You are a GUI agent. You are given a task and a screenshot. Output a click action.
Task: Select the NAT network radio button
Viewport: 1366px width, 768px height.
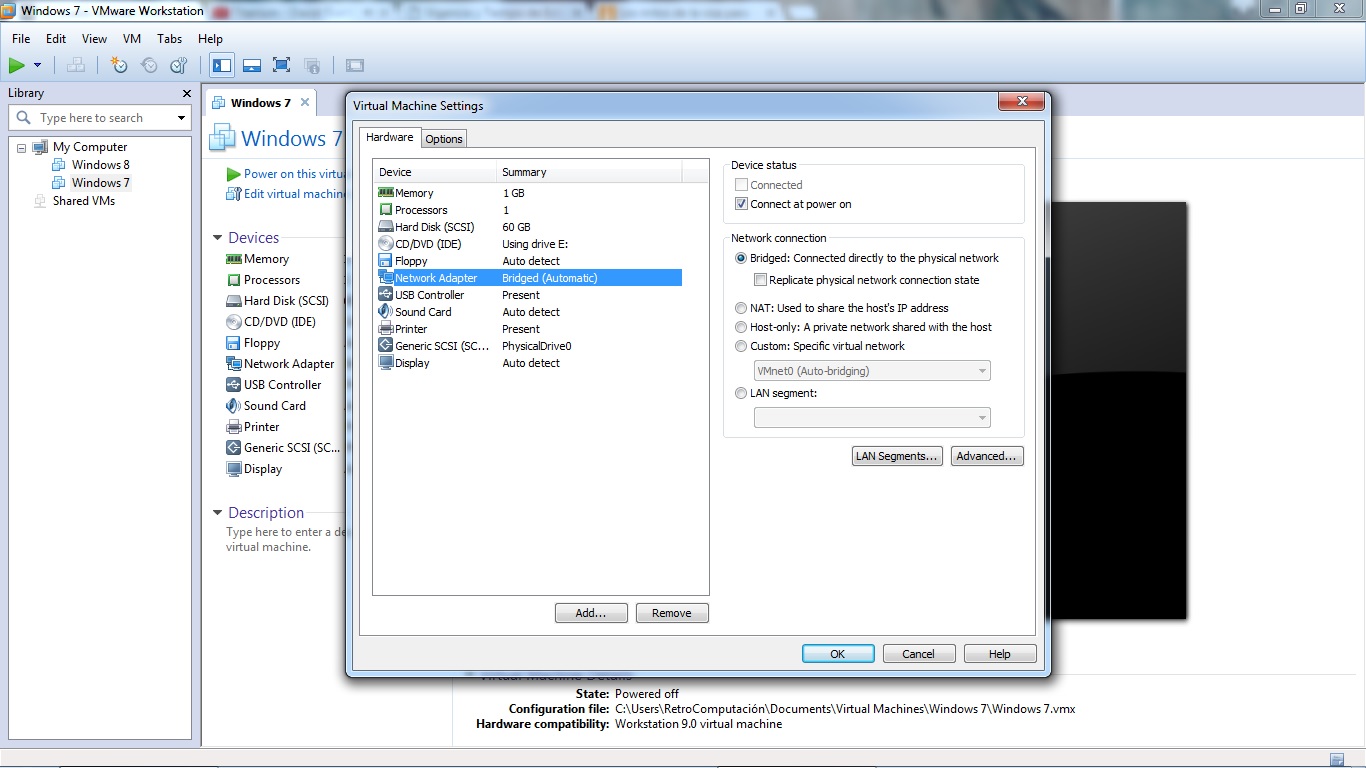pos(741,308)
